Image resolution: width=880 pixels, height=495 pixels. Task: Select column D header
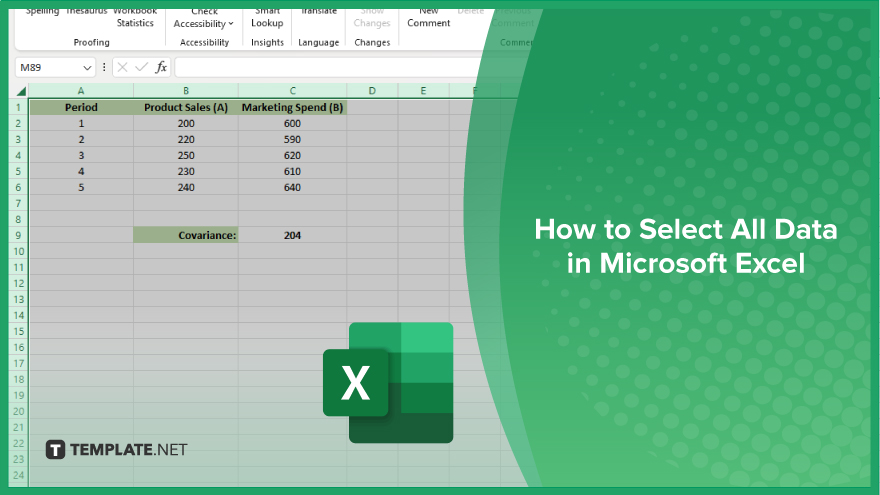click(372, 90)
